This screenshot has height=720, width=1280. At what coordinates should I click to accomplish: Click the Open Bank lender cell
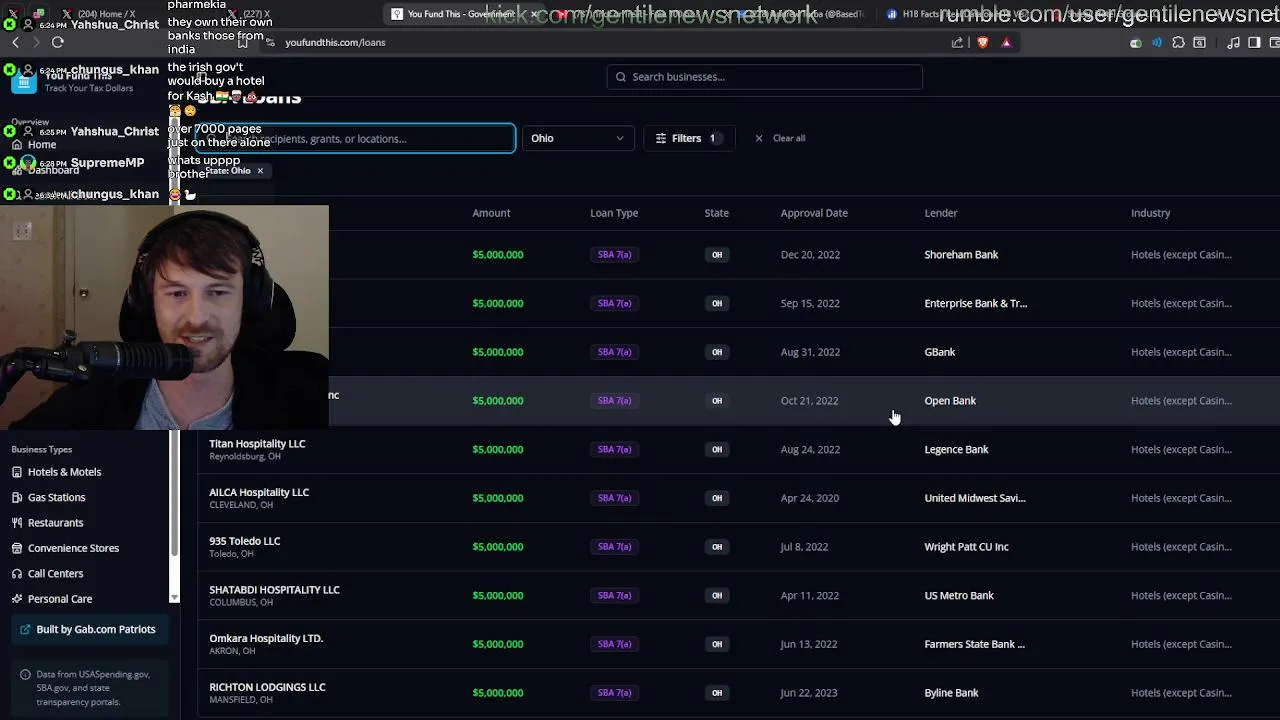tap(950, 401)
